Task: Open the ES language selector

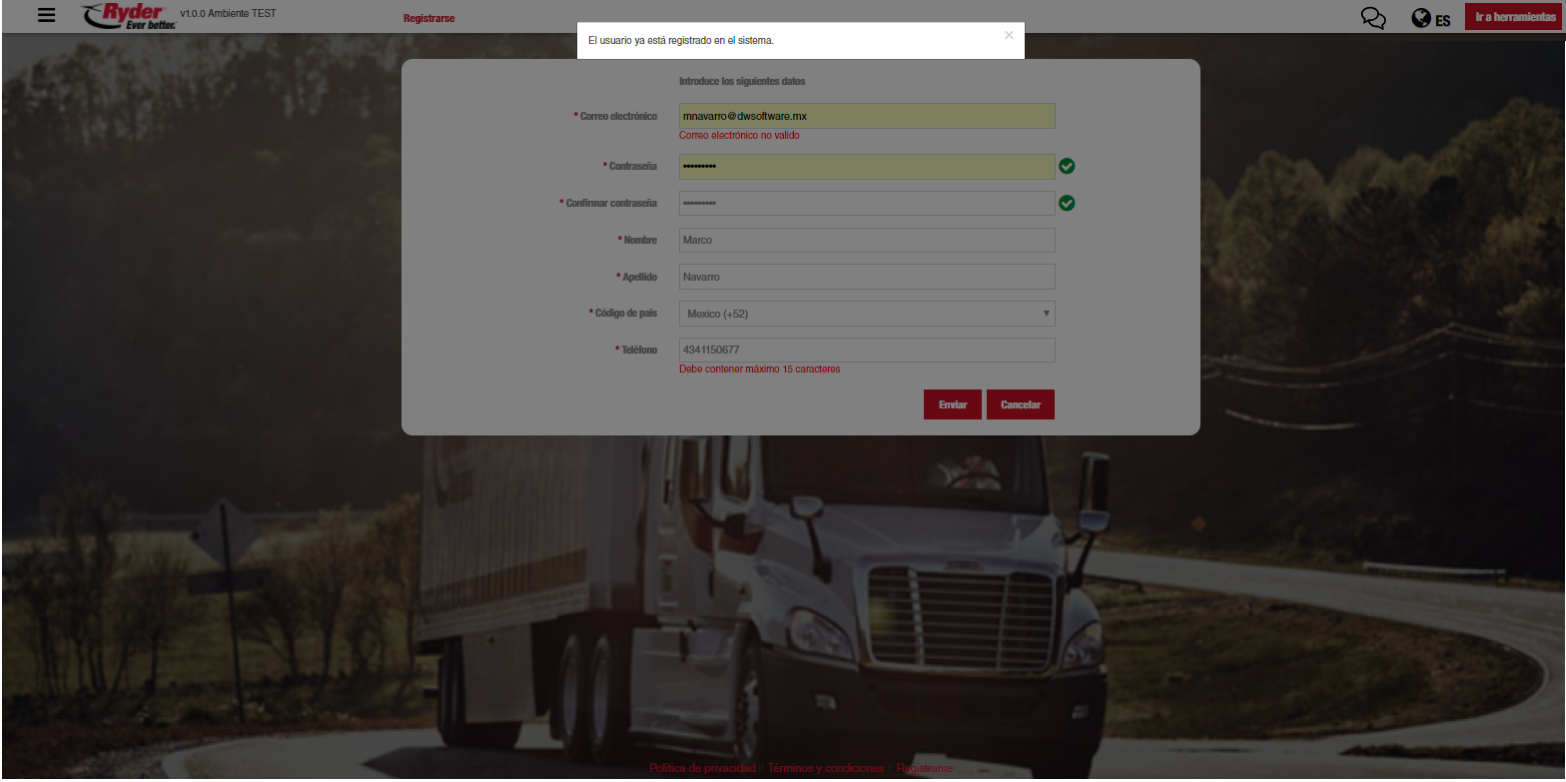Action: [1443, 19]
